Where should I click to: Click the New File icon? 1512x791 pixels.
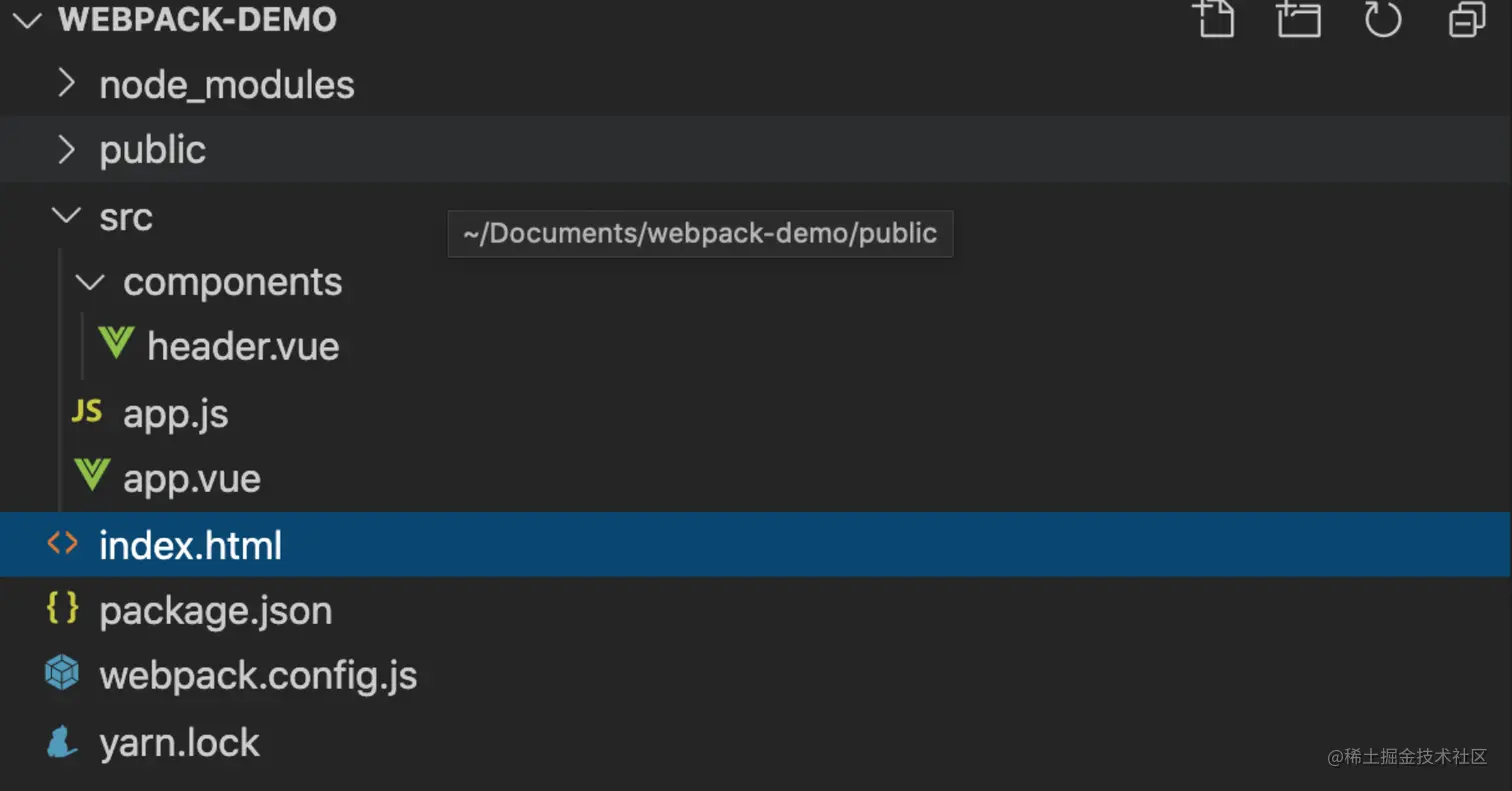click(1215, 19)
